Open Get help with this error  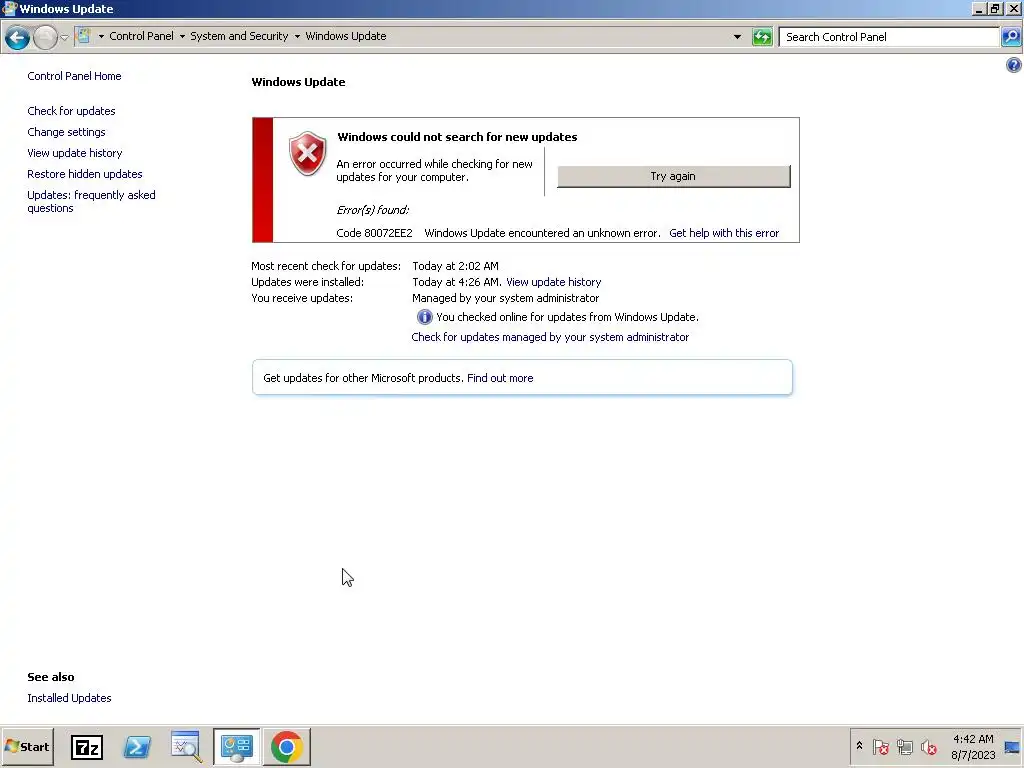[x=724, y=233]
